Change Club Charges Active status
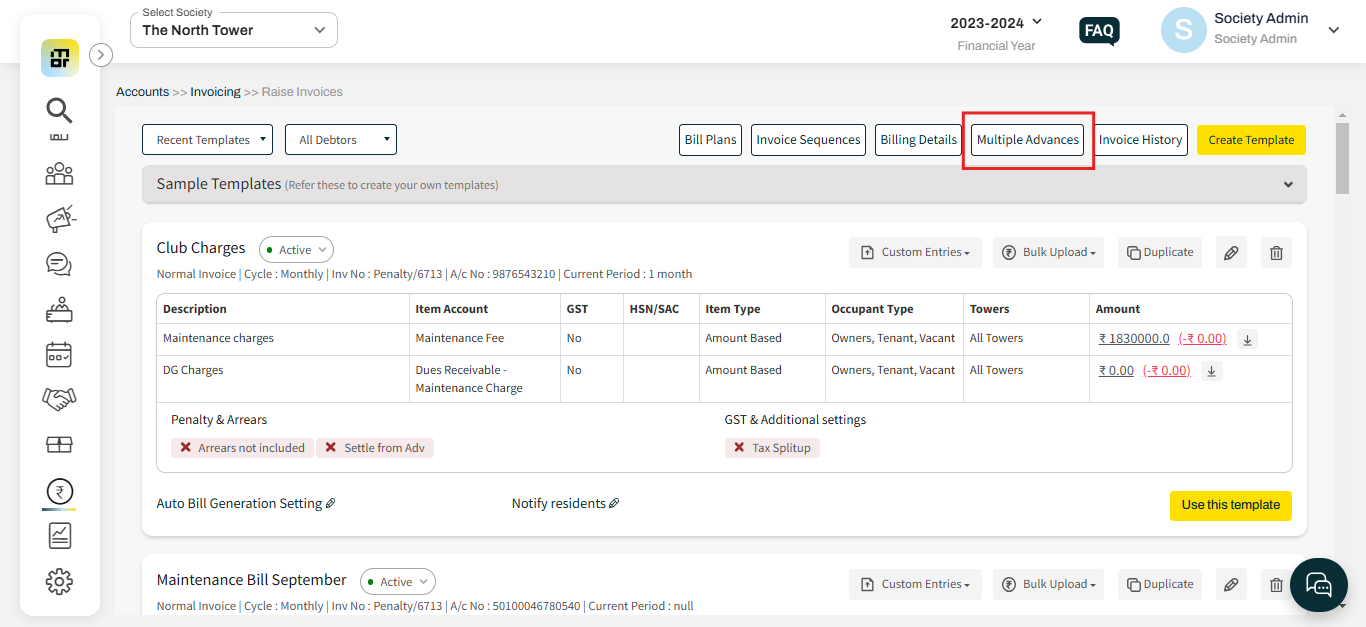 (x=296, y=250)
